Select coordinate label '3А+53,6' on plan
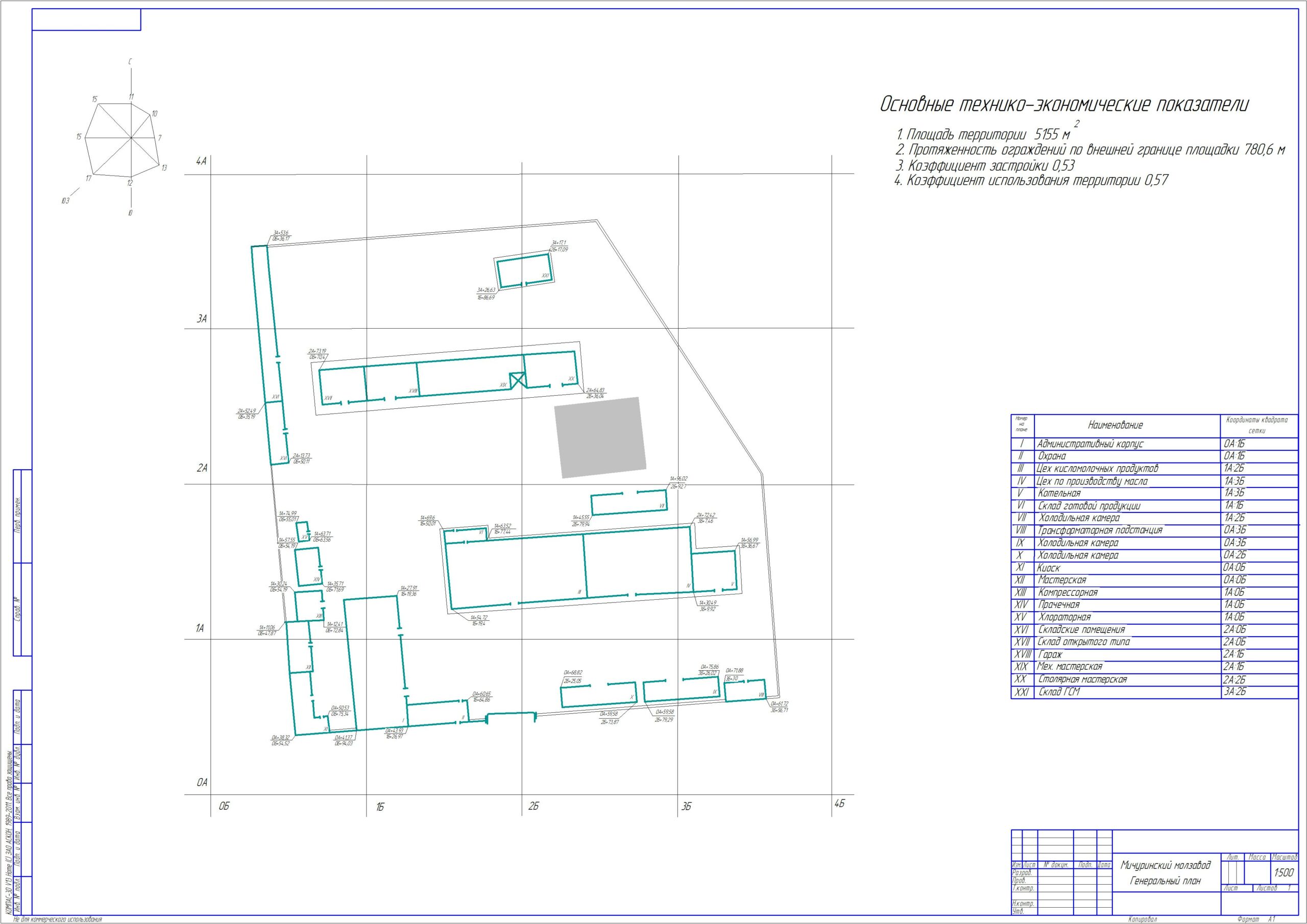This screenshot has width=1307, height=924. [x=281, y=233]
